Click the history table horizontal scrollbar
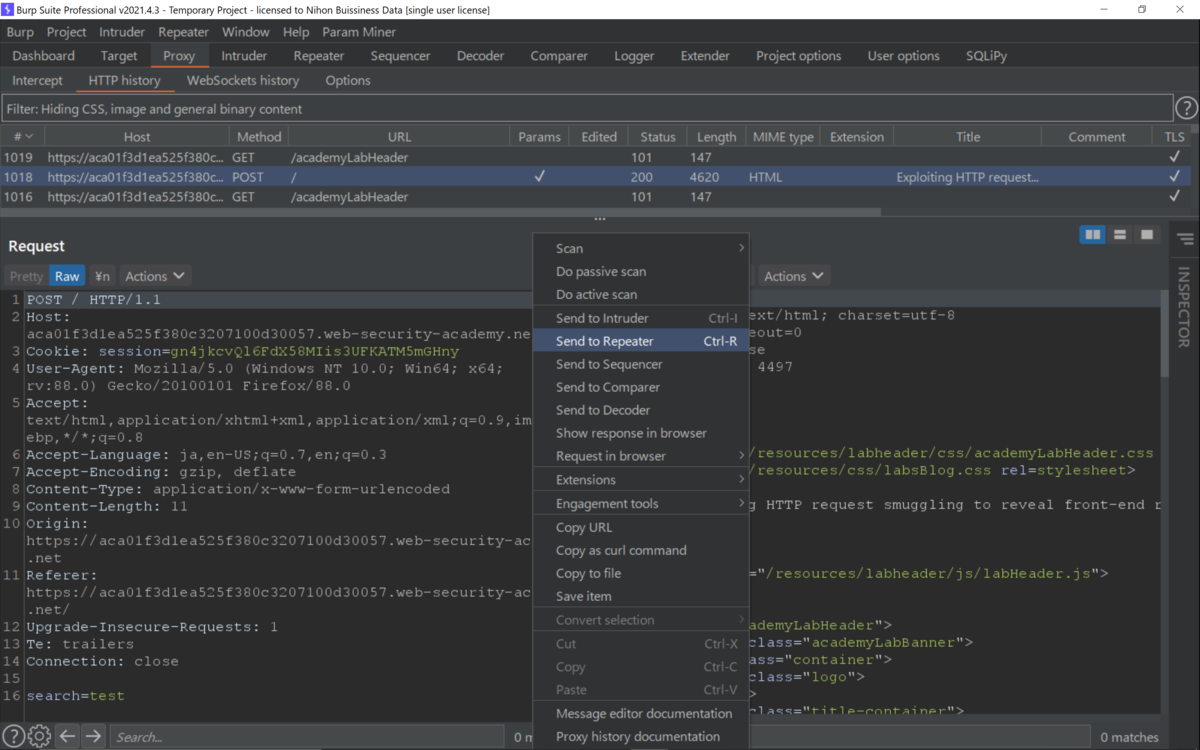 tap(440, 212)
